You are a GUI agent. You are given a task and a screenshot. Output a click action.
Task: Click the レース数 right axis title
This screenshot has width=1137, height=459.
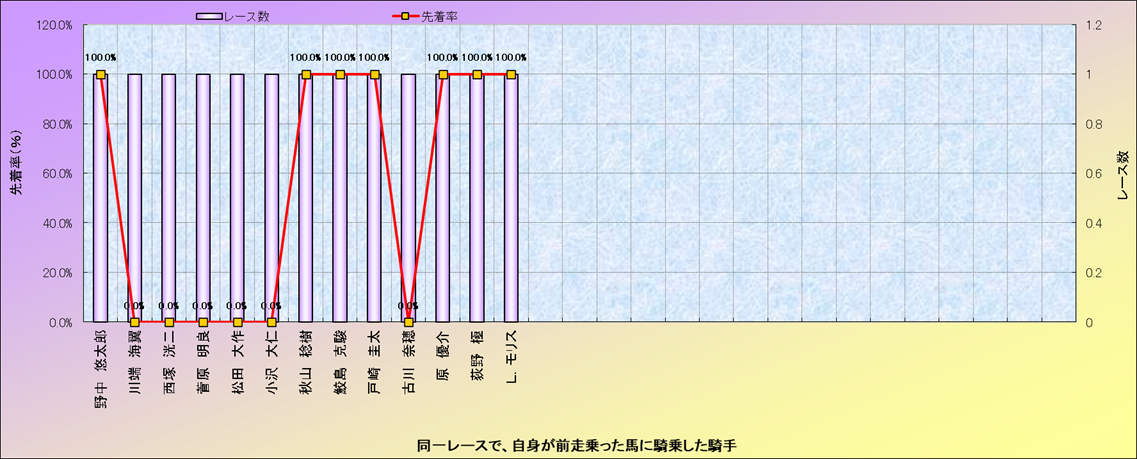click(1122, 173)
